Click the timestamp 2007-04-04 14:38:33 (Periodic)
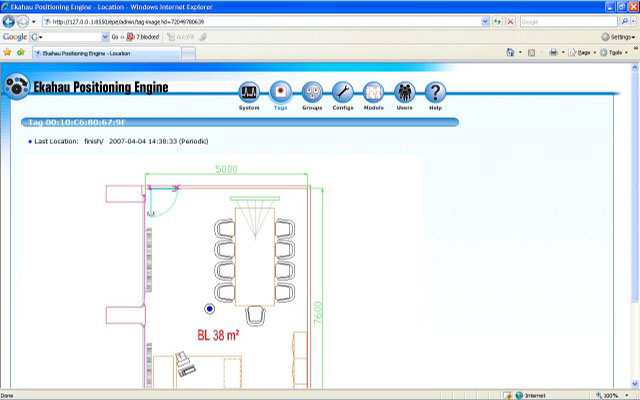640x400 pixels. (158, 141)
